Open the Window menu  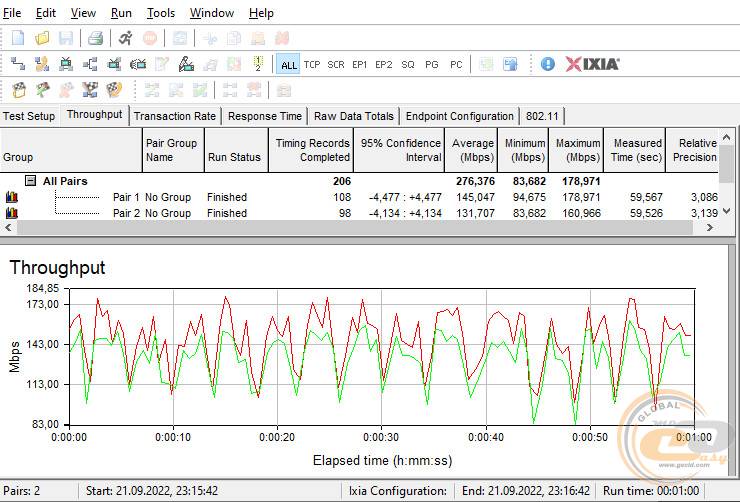(212, 13)
